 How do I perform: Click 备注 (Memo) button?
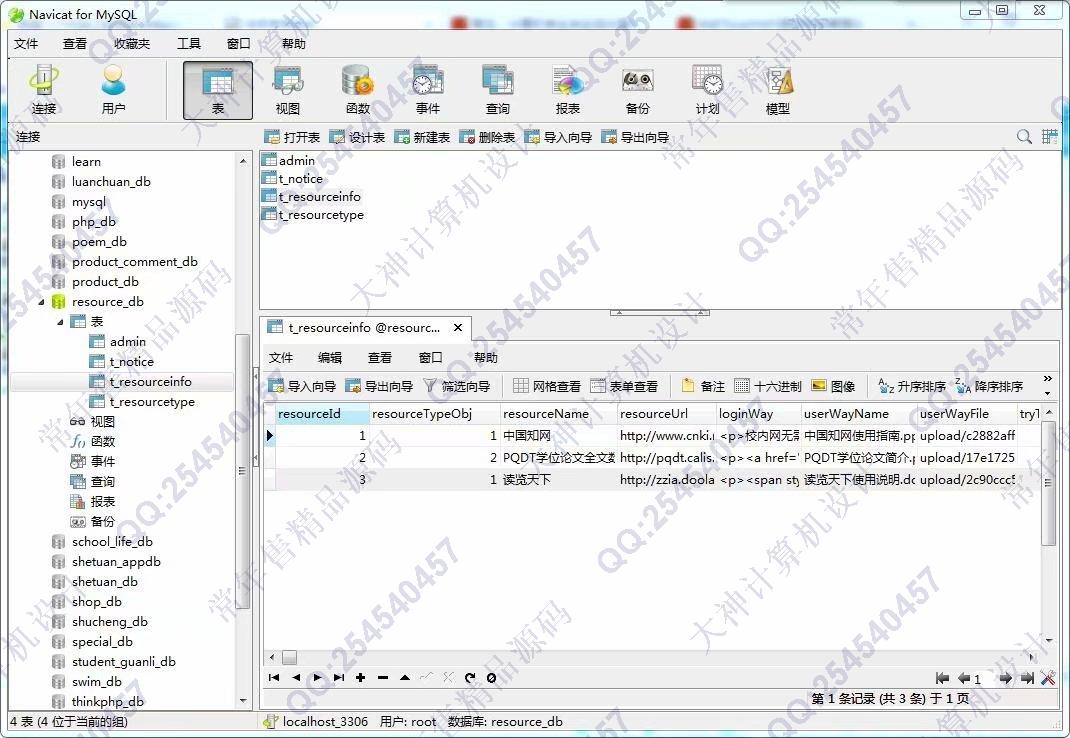coord(704,386)
